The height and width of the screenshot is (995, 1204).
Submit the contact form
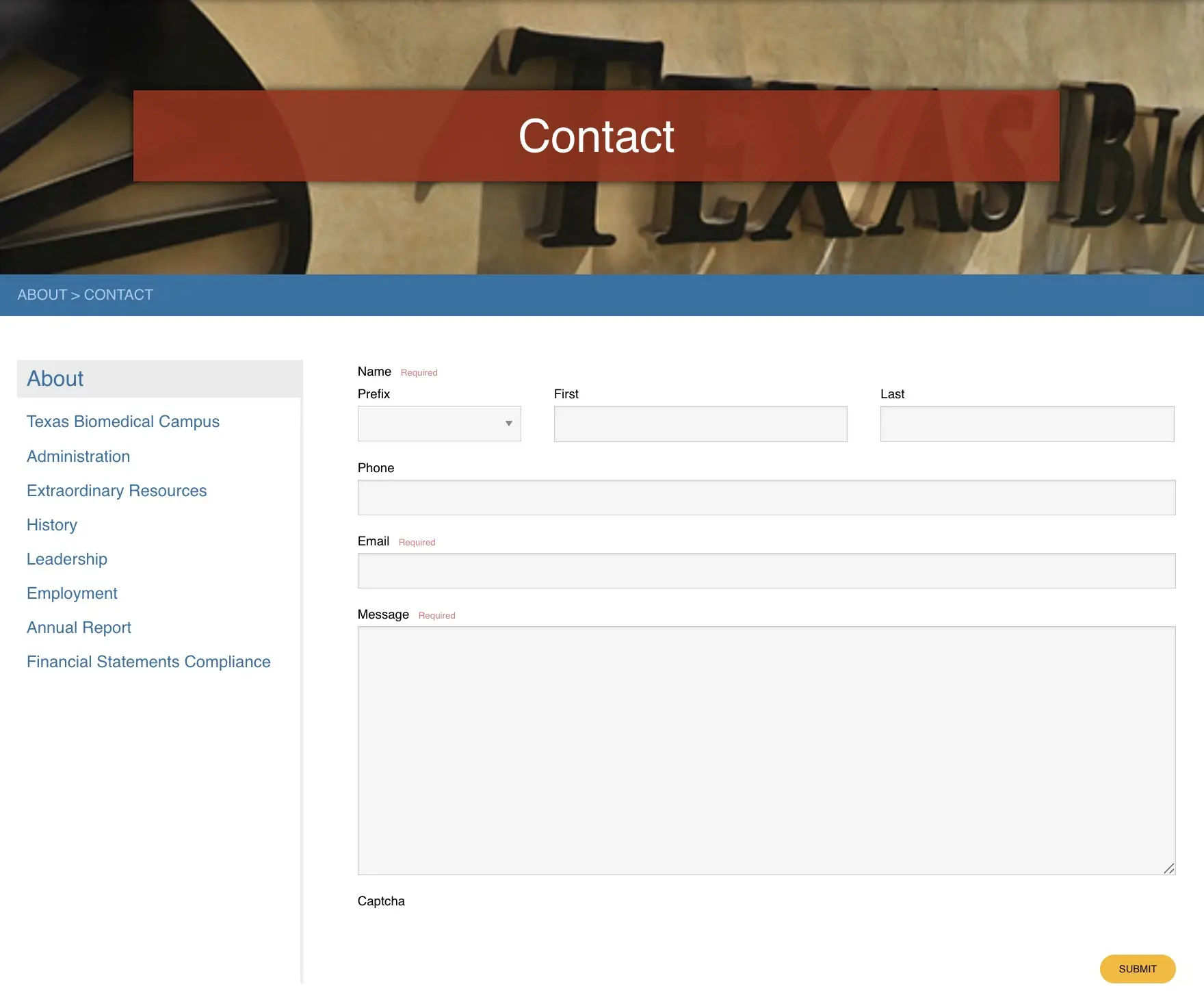pyautogui.click(x=1138, y=969)
